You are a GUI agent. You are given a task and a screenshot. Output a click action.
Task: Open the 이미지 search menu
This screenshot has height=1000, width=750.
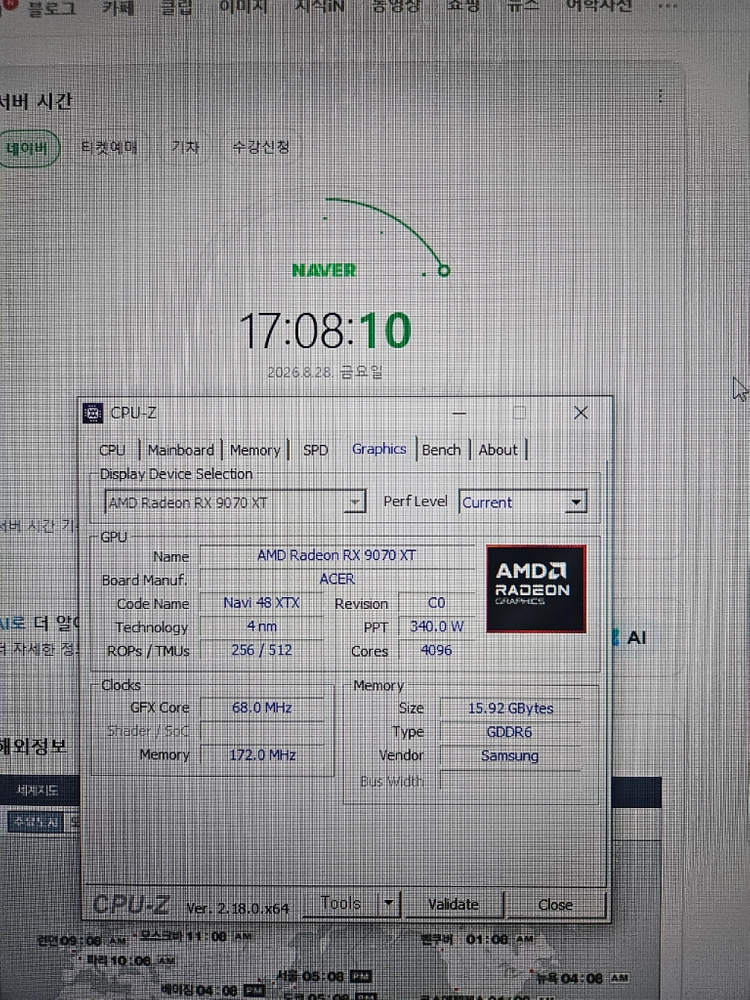pyautogui.click(x=243, y=8)
